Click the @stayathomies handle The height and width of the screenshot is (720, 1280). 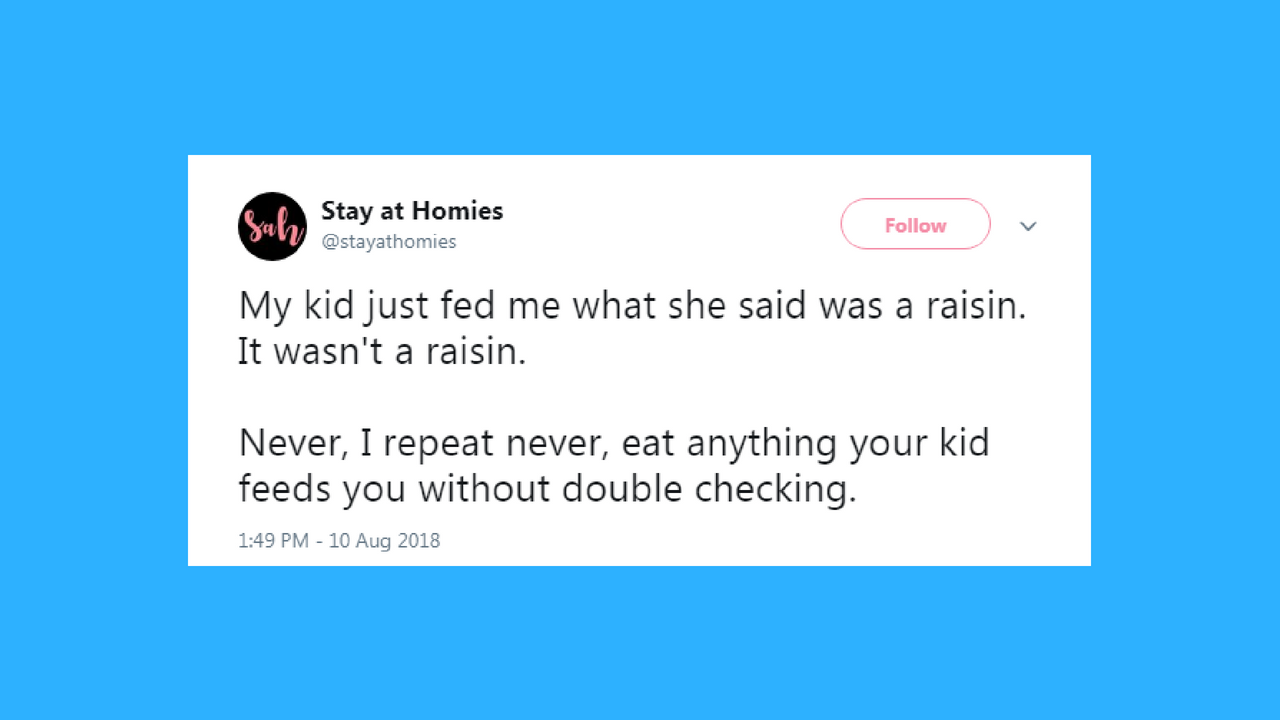point(389,241)
